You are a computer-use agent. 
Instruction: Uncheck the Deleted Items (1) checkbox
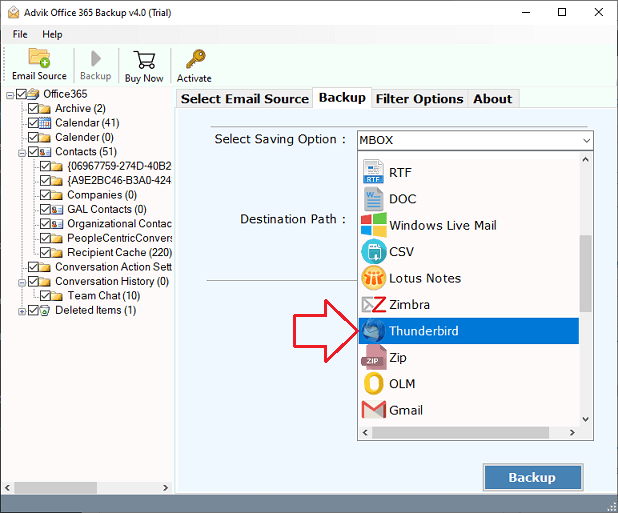pos(33,310)
